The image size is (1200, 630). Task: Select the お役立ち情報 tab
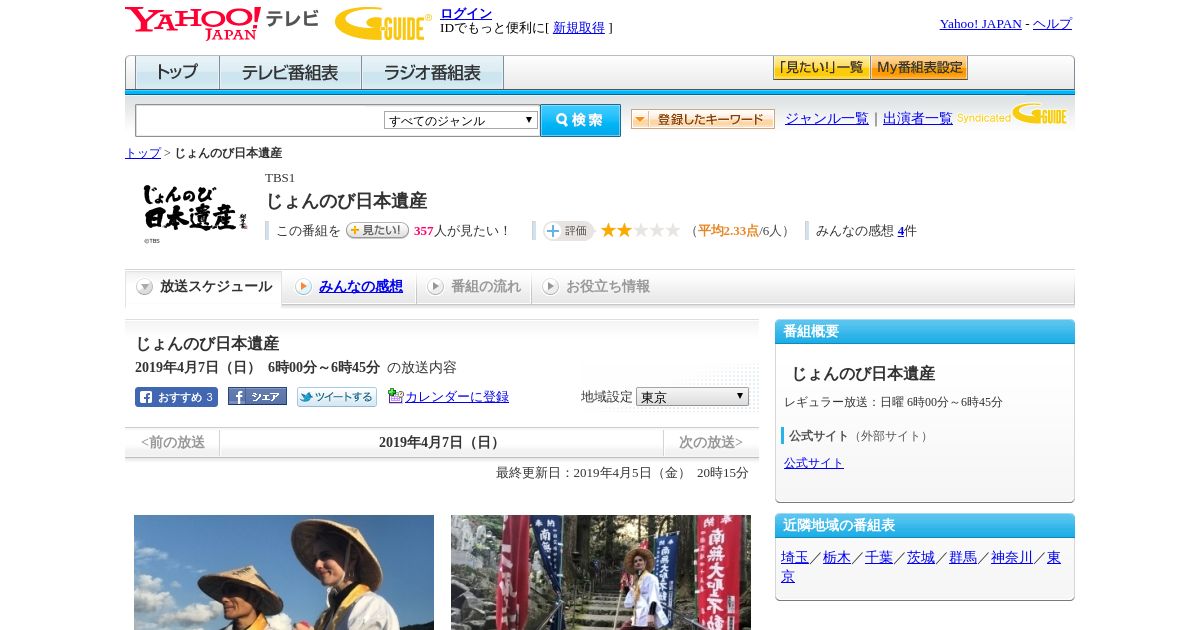pos(597,287)
